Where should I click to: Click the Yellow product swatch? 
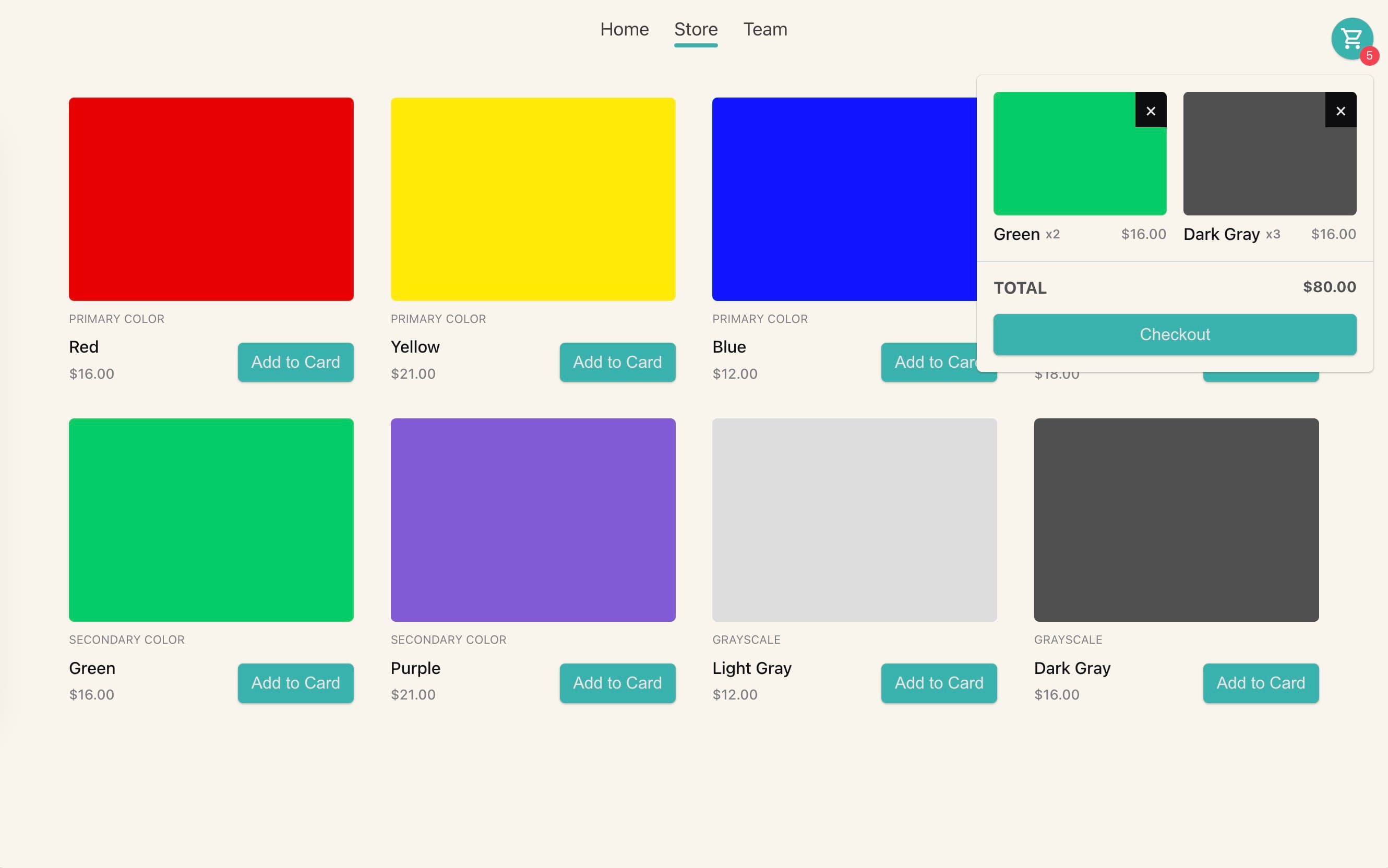[x=533, y=199]
